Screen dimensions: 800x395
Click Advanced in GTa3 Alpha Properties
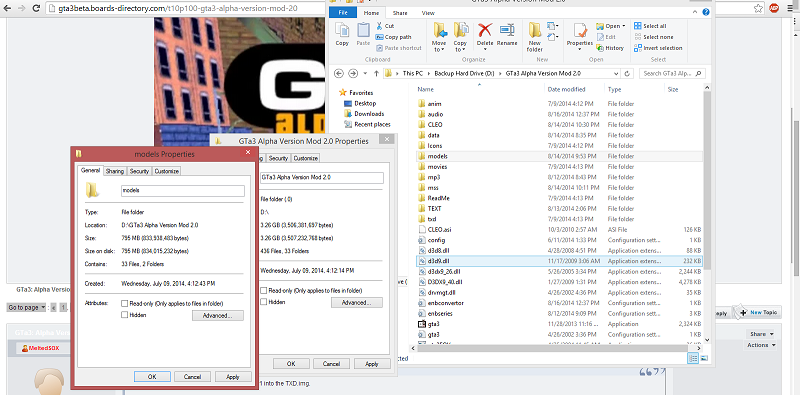357,303
